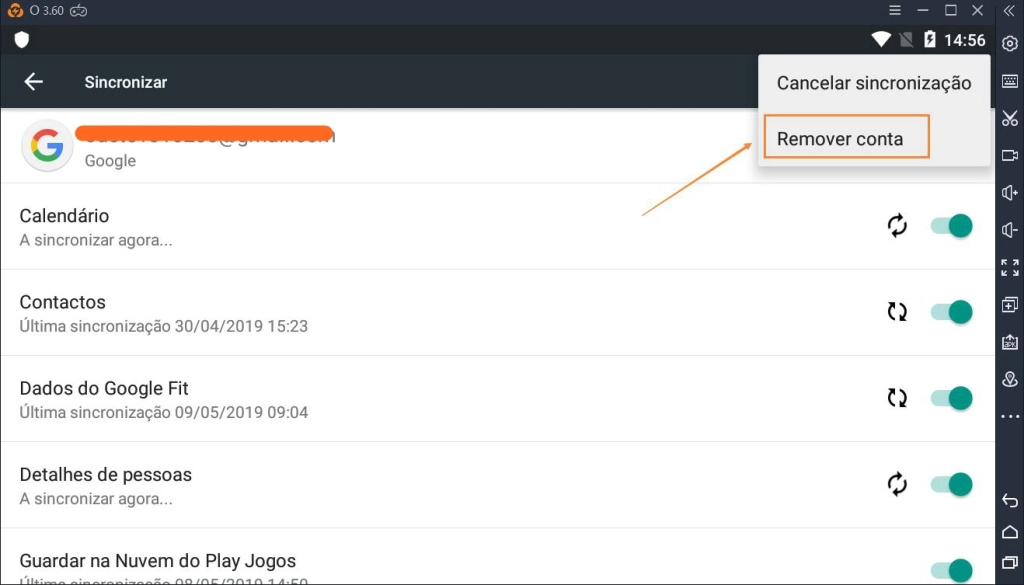
Task: Click the emulator logo in title bar
Action: coord(16,11)
